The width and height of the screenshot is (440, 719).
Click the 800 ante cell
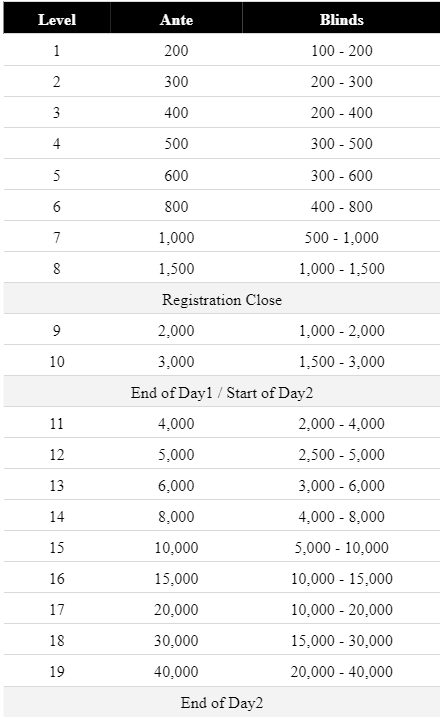click(176, 206)
